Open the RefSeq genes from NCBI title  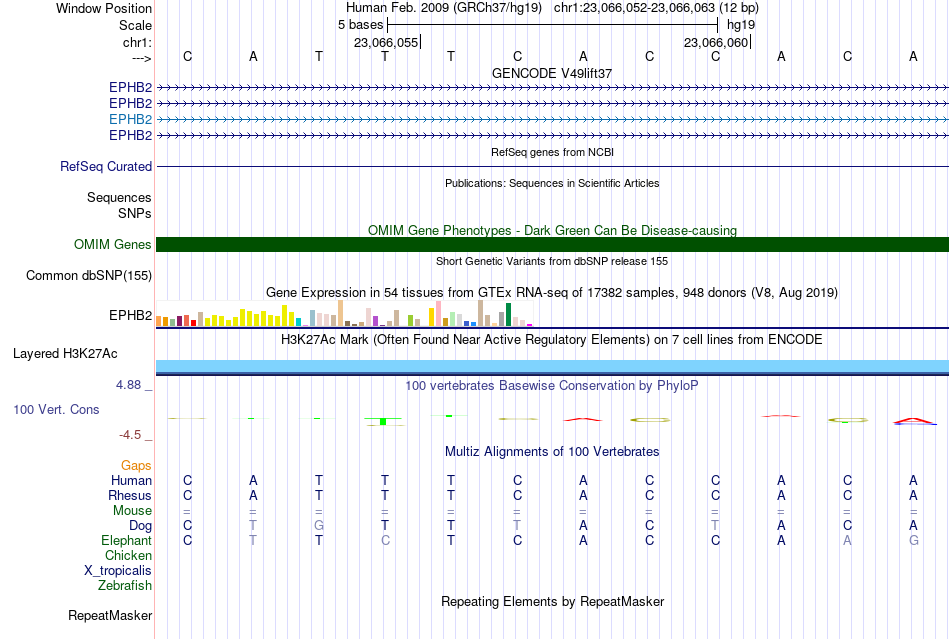tap(552, 152)
